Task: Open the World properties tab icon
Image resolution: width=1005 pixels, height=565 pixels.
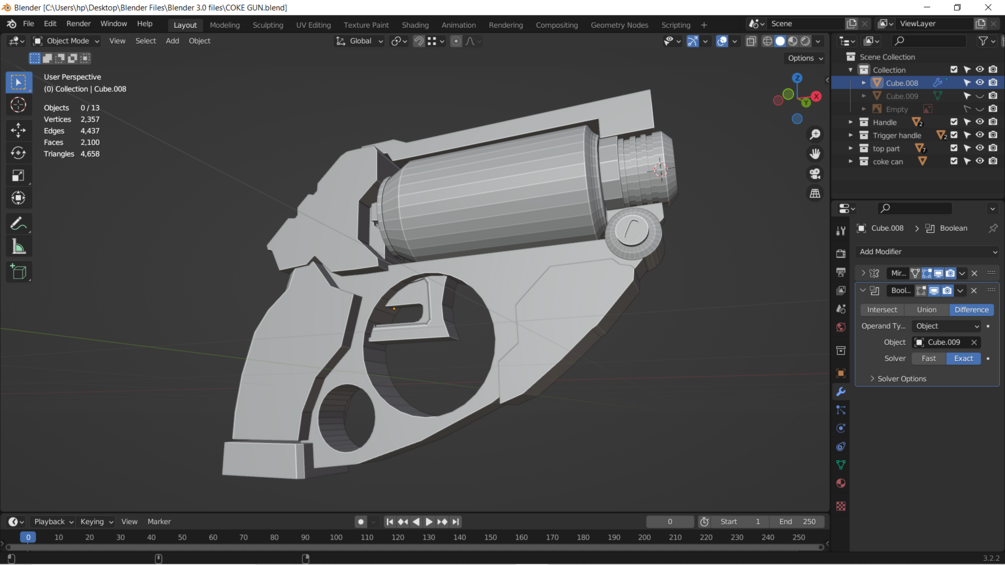Action: 841,327
